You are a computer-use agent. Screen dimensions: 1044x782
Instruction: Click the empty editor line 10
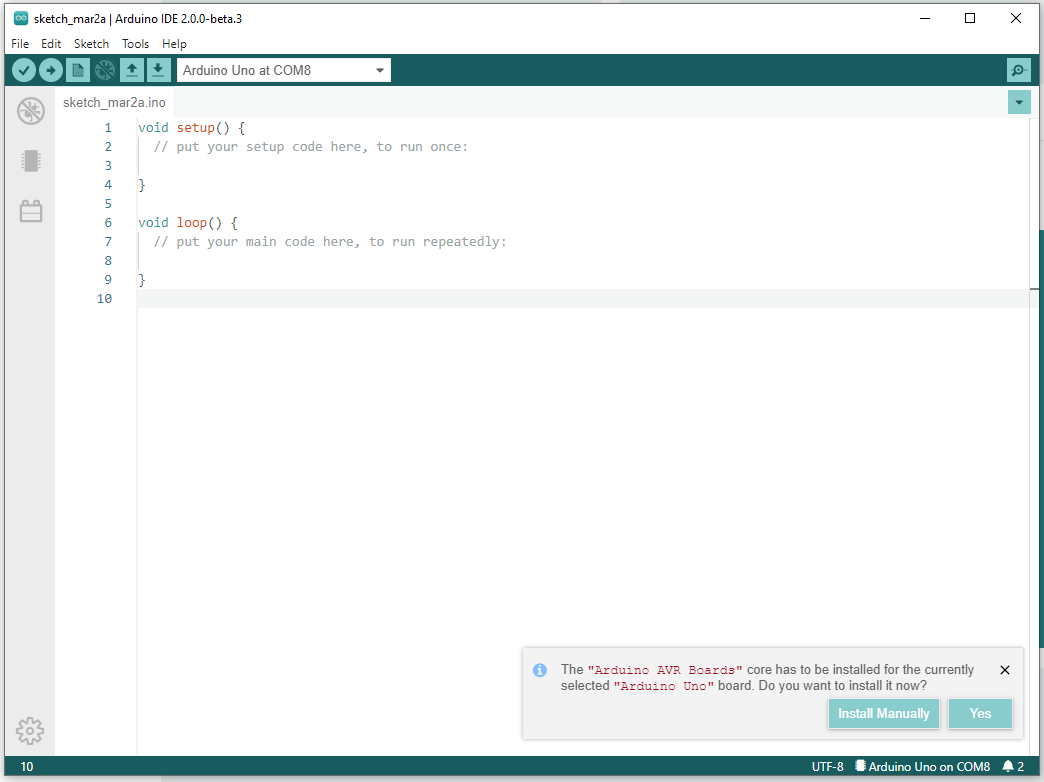click(583, 298)
